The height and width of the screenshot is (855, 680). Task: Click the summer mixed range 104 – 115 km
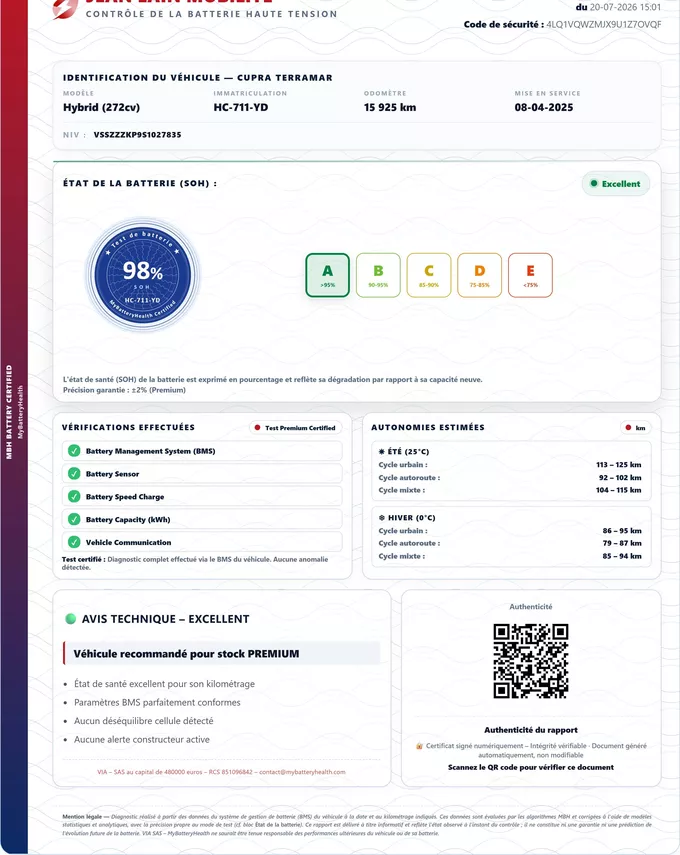pos(618,490)
